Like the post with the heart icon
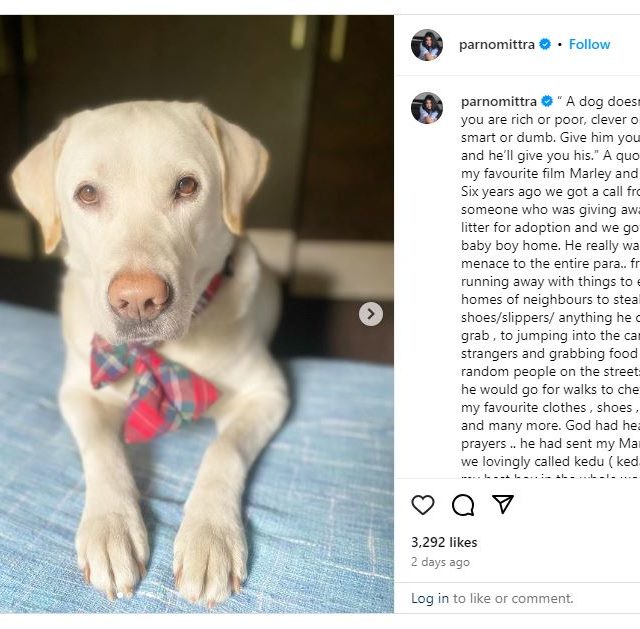Screen dimensions: 640x629 [423, 505]
